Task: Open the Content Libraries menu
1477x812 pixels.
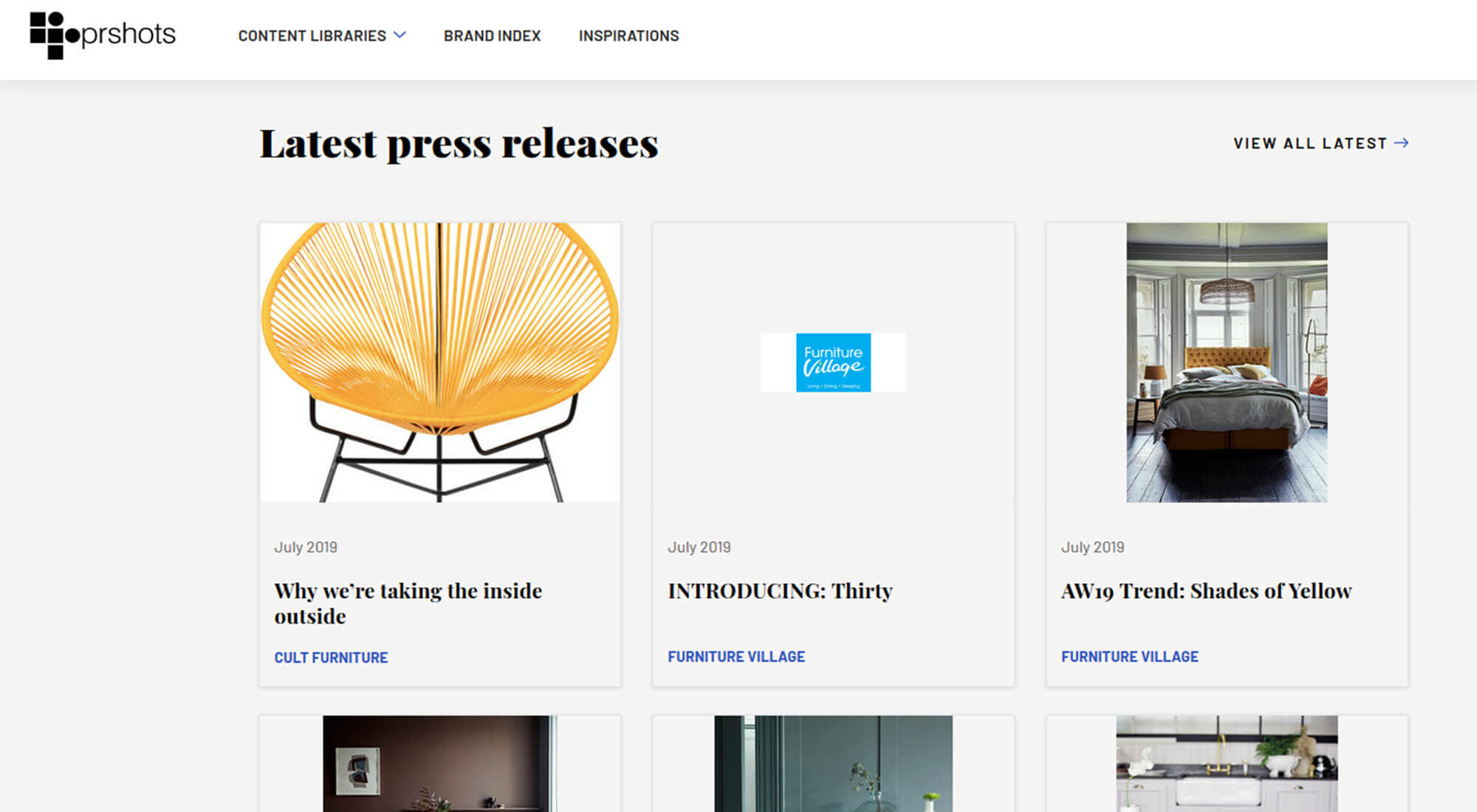Action: pos(312,35)
